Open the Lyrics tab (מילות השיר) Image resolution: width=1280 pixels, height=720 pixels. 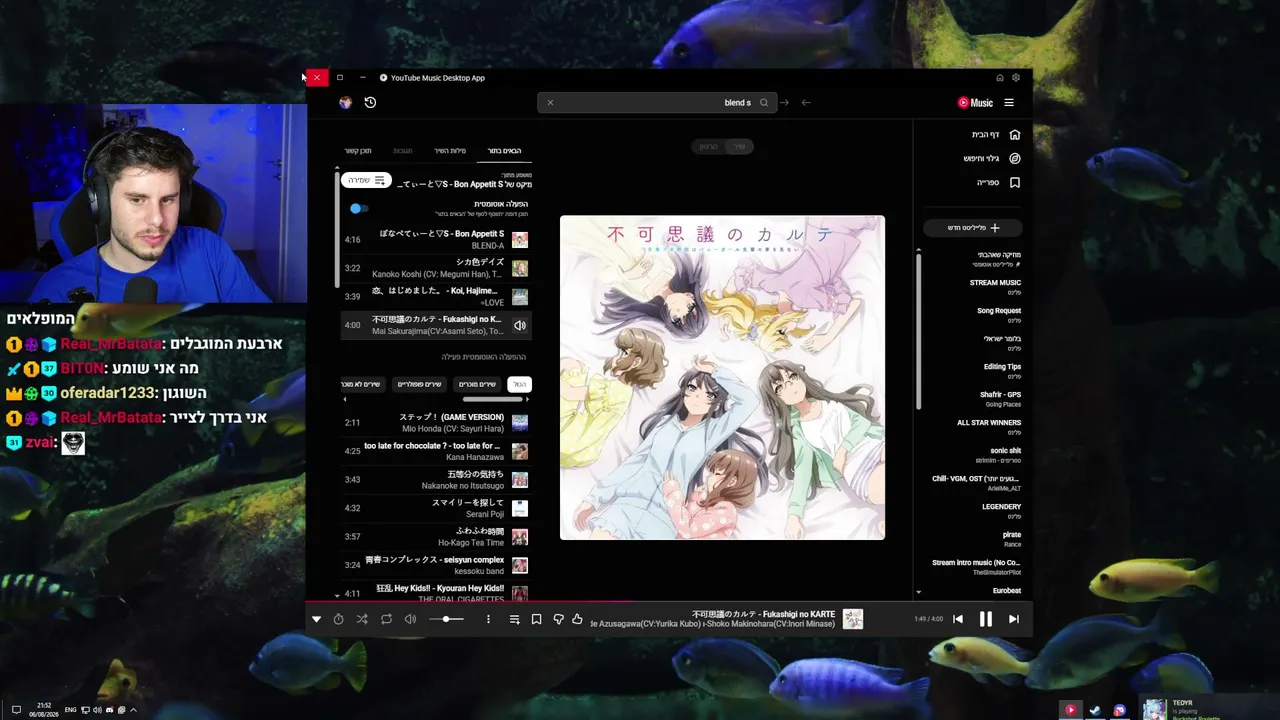tap(450, 150)
